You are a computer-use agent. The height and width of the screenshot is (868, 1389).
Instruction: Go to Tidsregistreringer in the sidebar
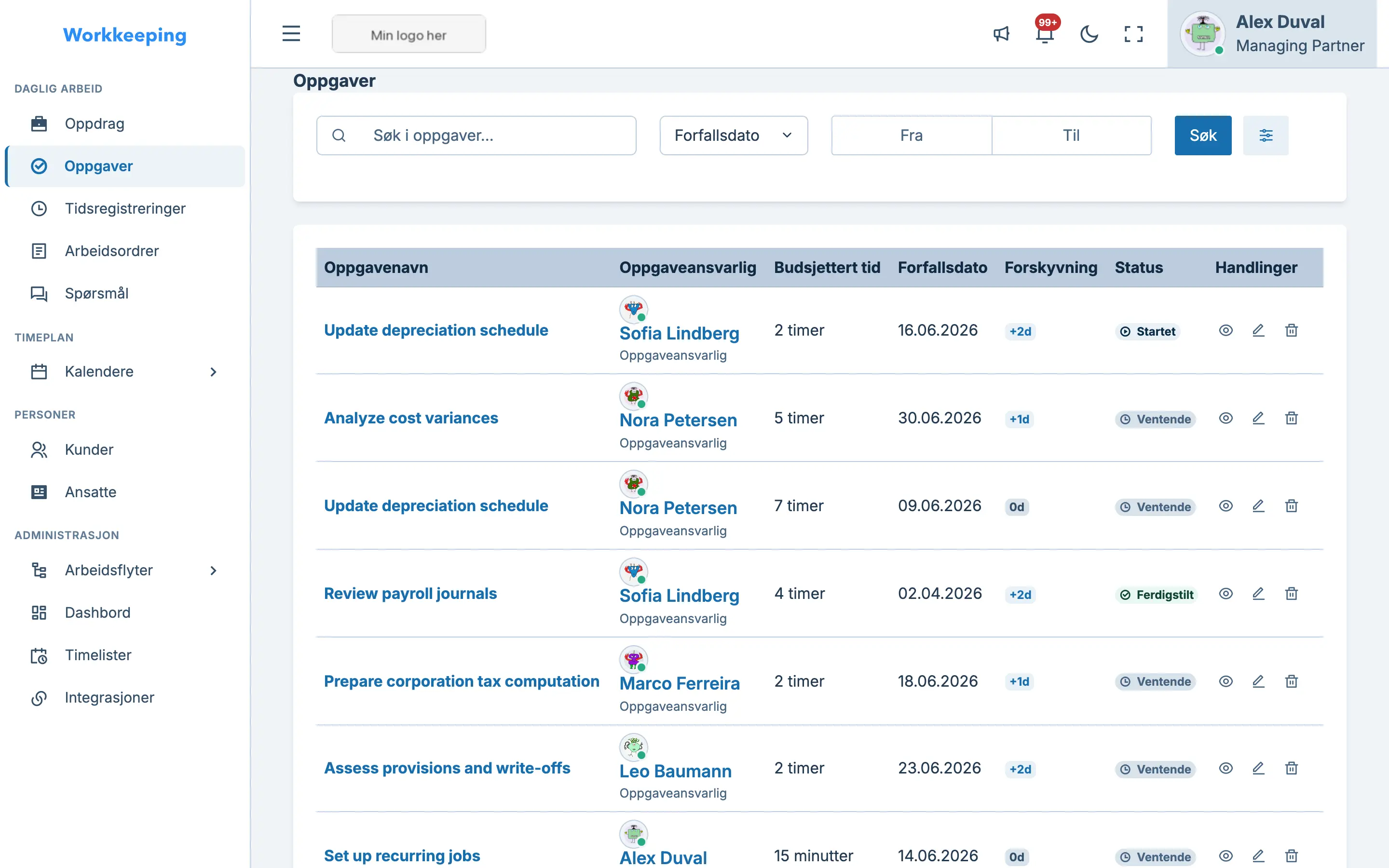coord(124,208)
